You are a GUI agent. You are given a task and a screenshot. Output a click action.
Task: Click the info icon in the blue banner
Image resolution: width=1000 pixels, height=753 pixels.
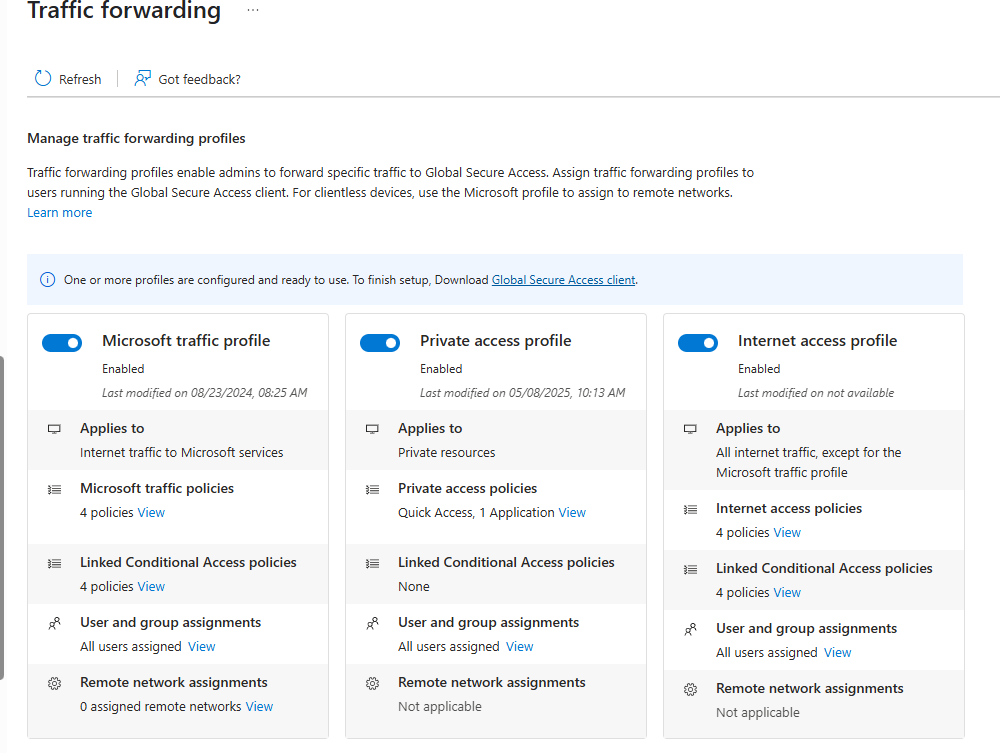tap(47, 280)
